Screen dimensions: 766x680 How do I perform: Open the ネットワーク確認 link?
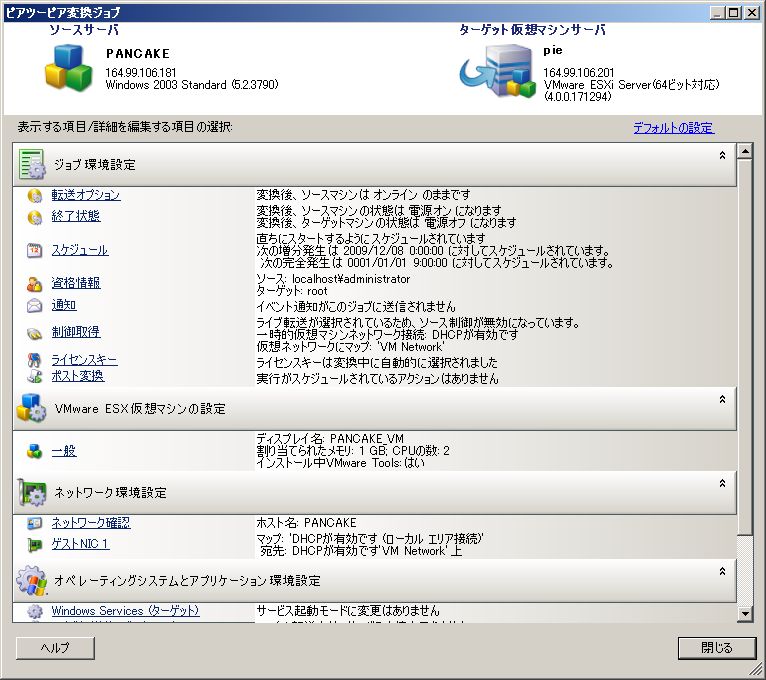click(x=91, y=523)
